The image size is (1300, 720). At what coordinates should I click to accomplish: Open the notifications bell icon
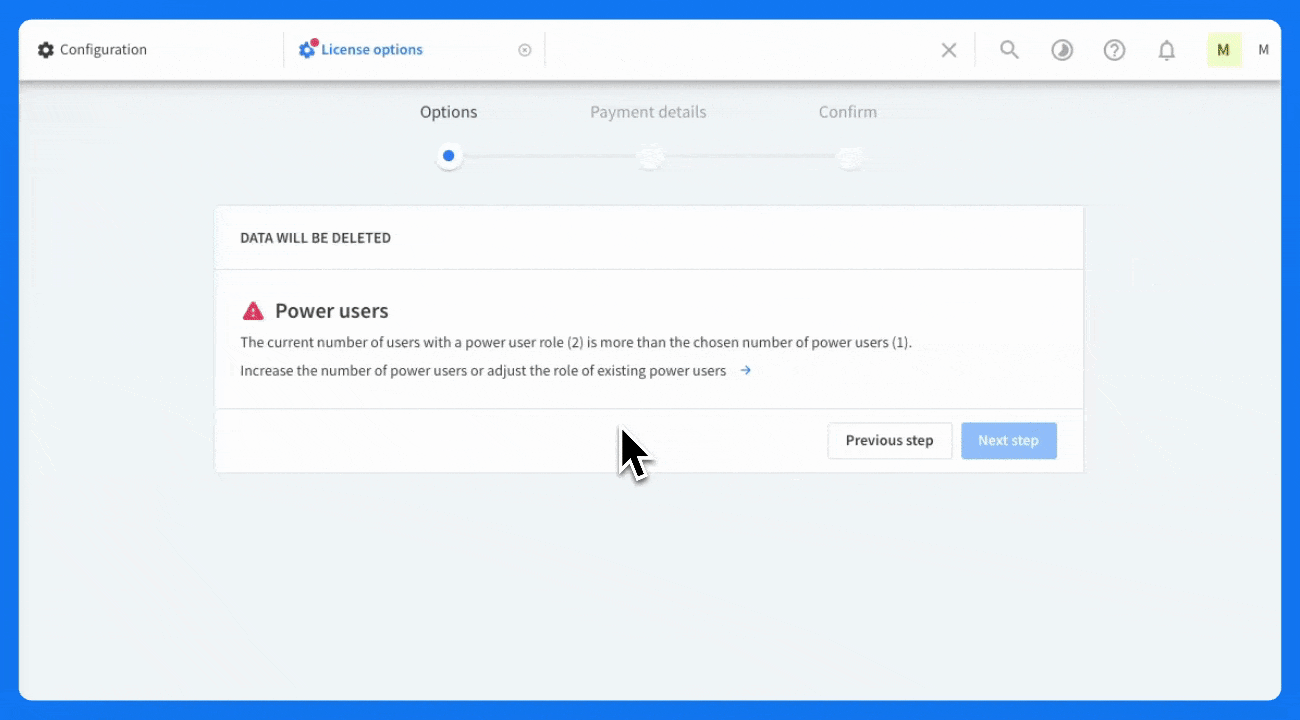point(1166,50)
